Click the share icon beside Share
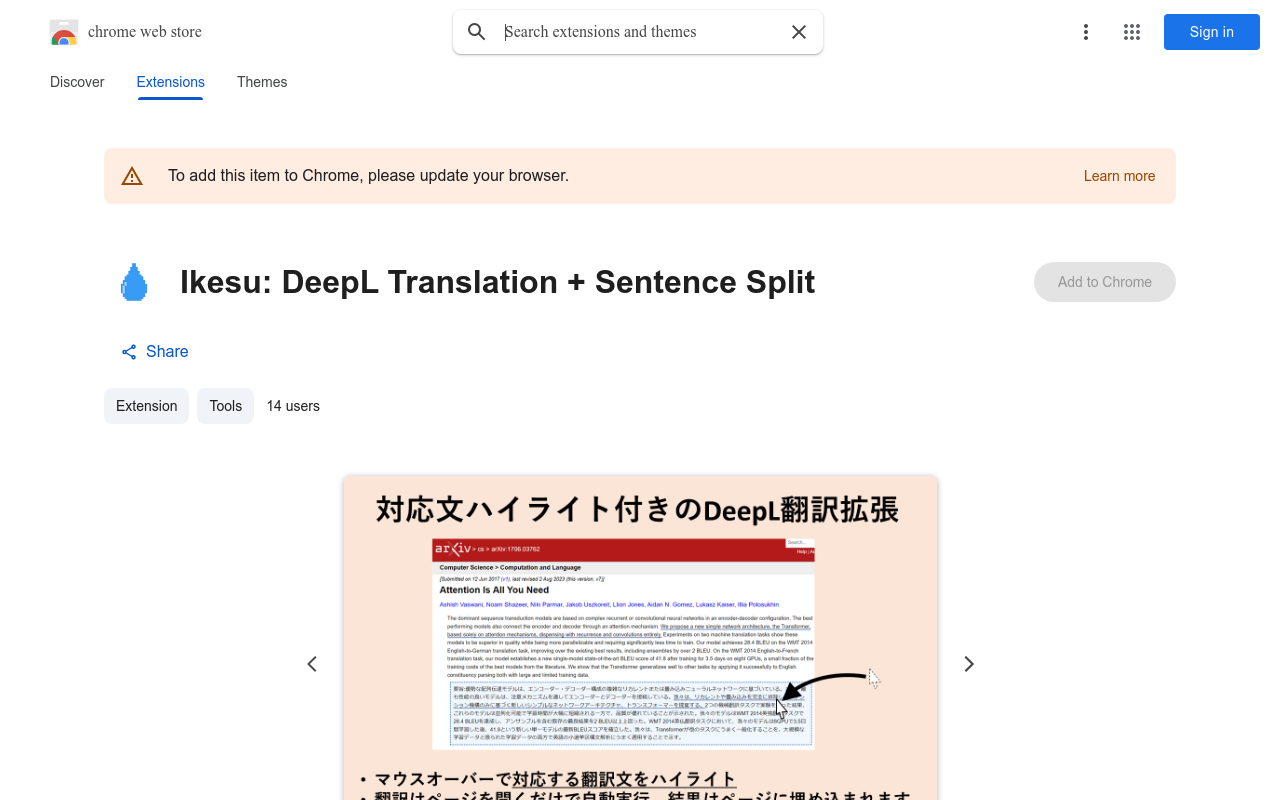 tap(129, 352)
